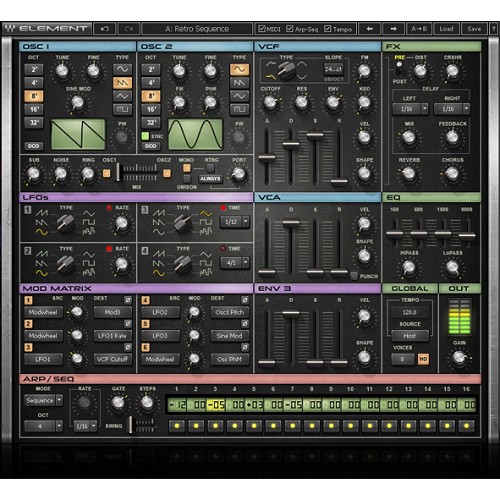Click Mod Matrix slot 5 bypass icon
Viewport: 500px width, 500px height.
[245, 324]
